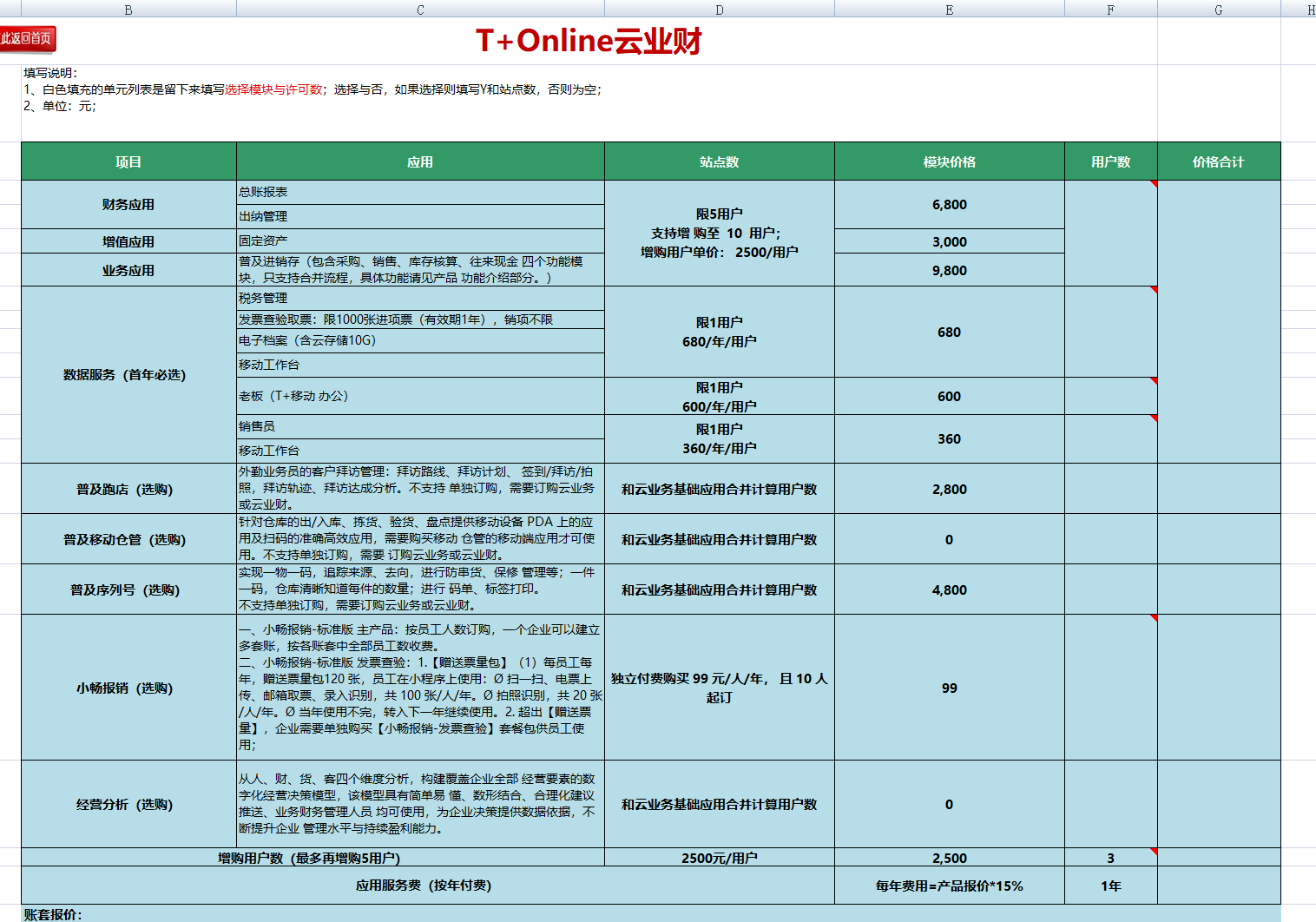Click the 站点数 header cell
This screenshot has width=1316, height=922.
(x=720, y=161)
